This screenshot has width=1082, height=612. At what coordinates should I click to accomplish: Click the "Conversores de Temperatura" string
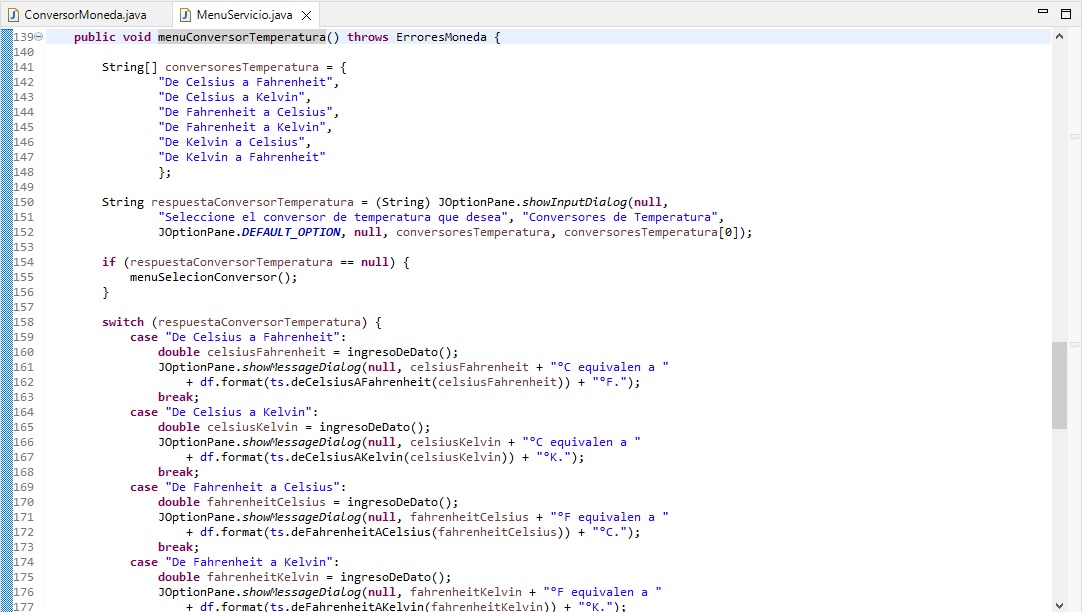620,217
